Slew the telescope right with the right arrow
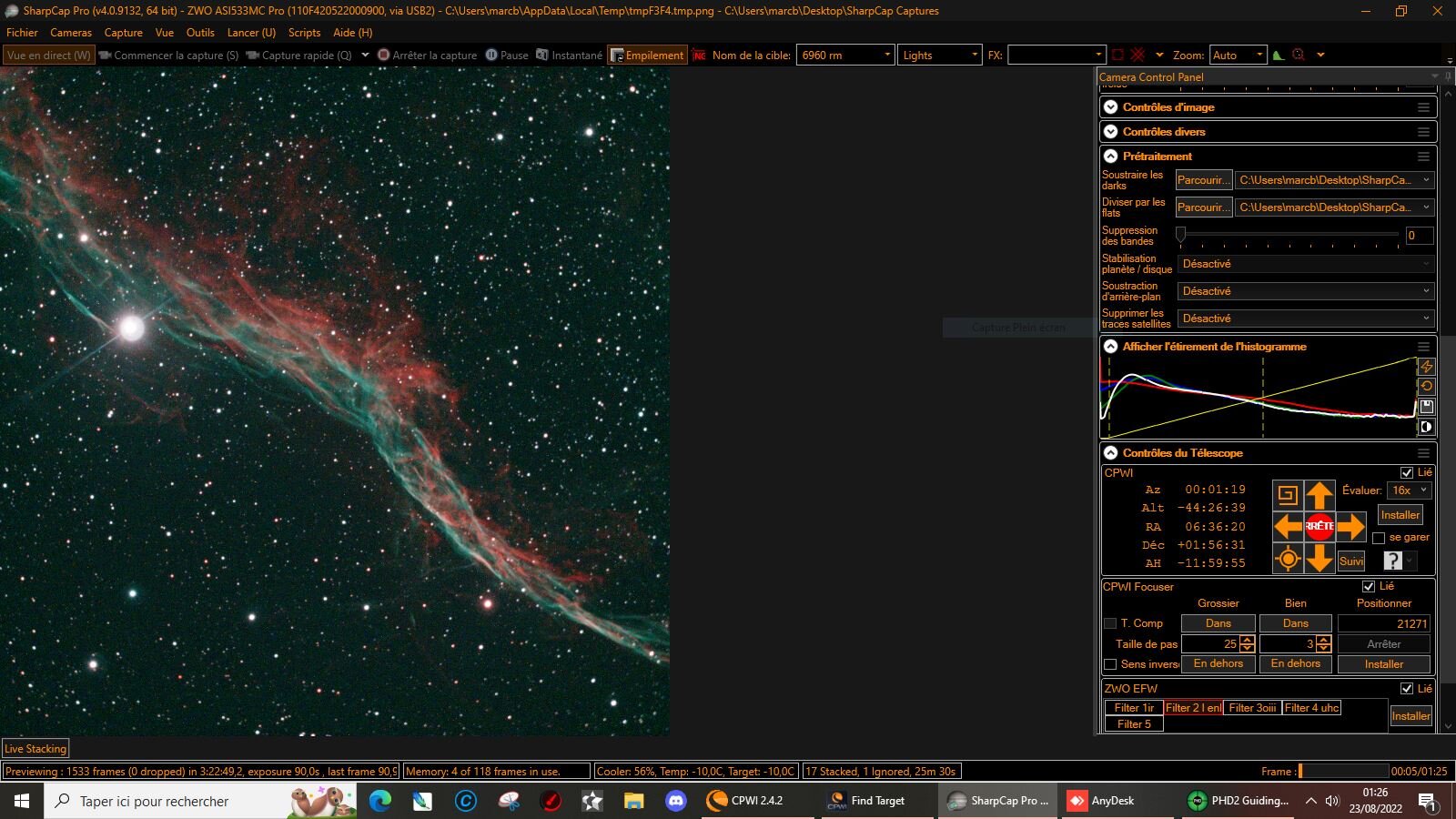The height and width of the screenshot is (819, 1456). point(1351,526)
